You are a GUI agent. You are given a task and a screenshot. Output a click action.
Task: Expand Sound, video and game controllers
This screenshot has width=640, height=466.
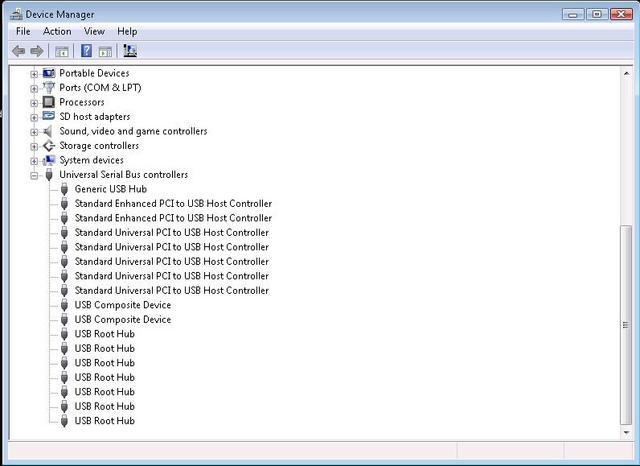pyautogui.click(x=34, y=132)
